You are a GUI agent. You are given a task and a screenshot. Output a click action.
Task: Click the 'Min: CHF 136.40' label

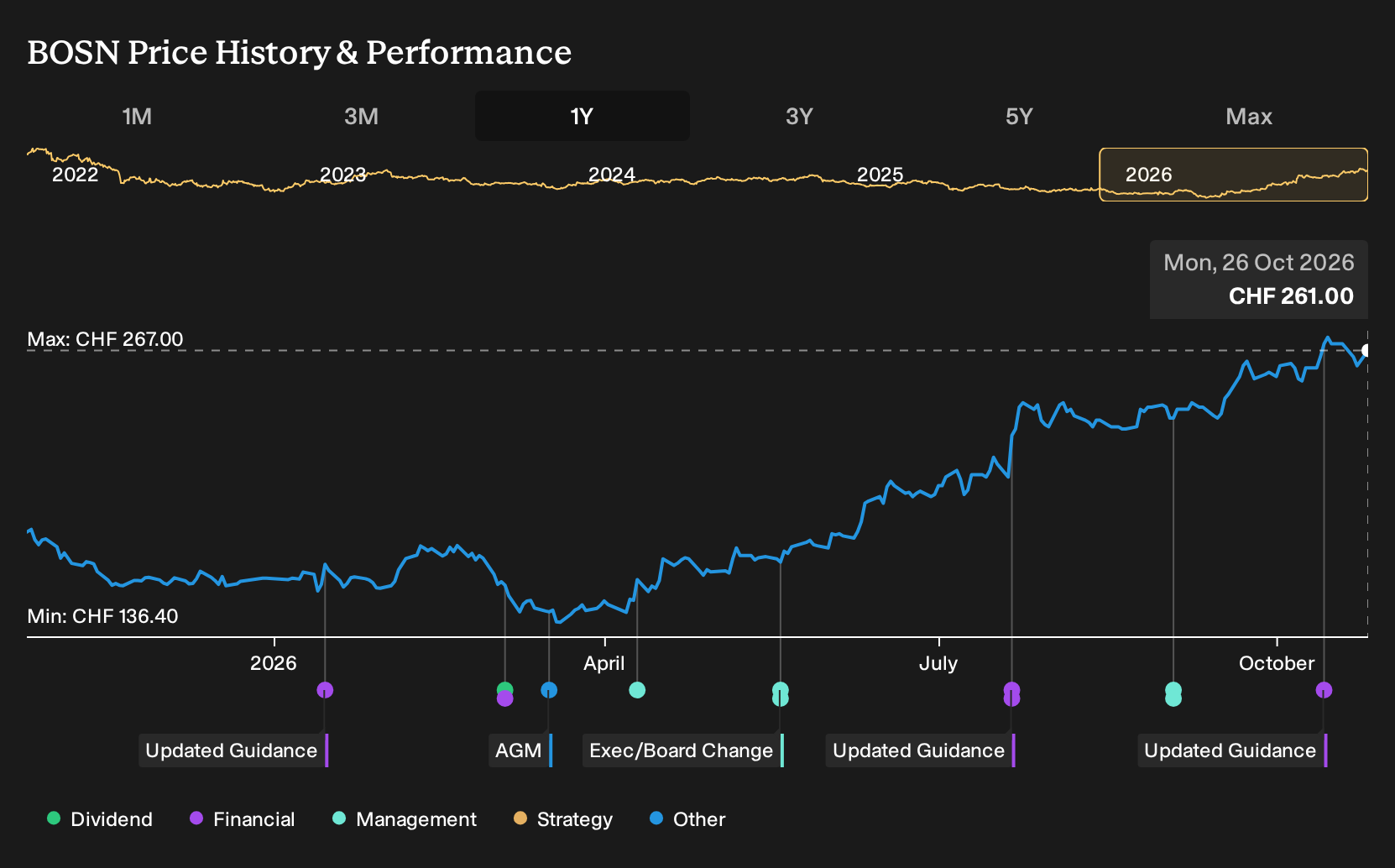click(x=102, y=616)
